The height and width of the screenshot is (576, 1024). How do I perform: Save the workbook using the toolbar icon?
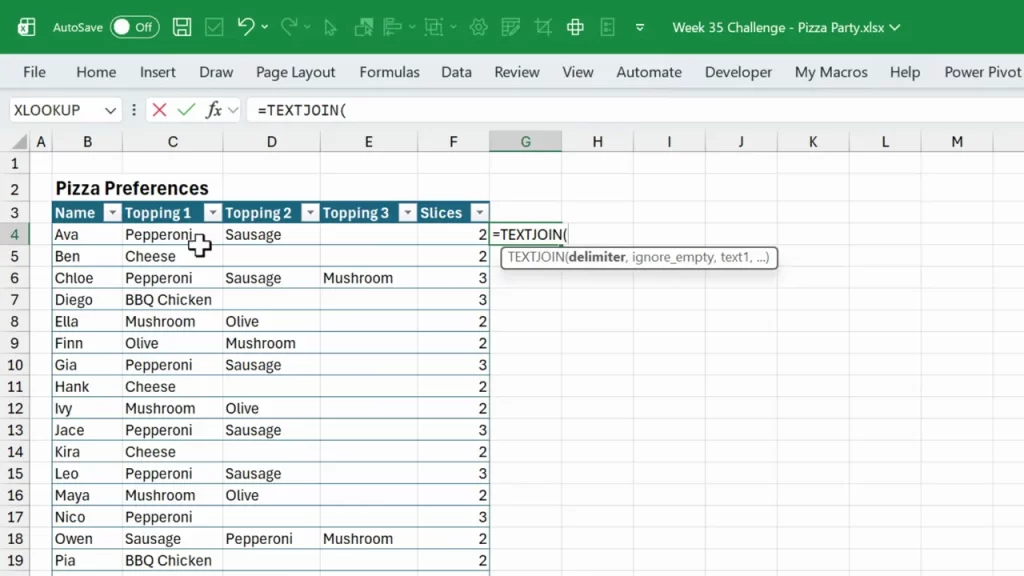(x=181, y=27)
